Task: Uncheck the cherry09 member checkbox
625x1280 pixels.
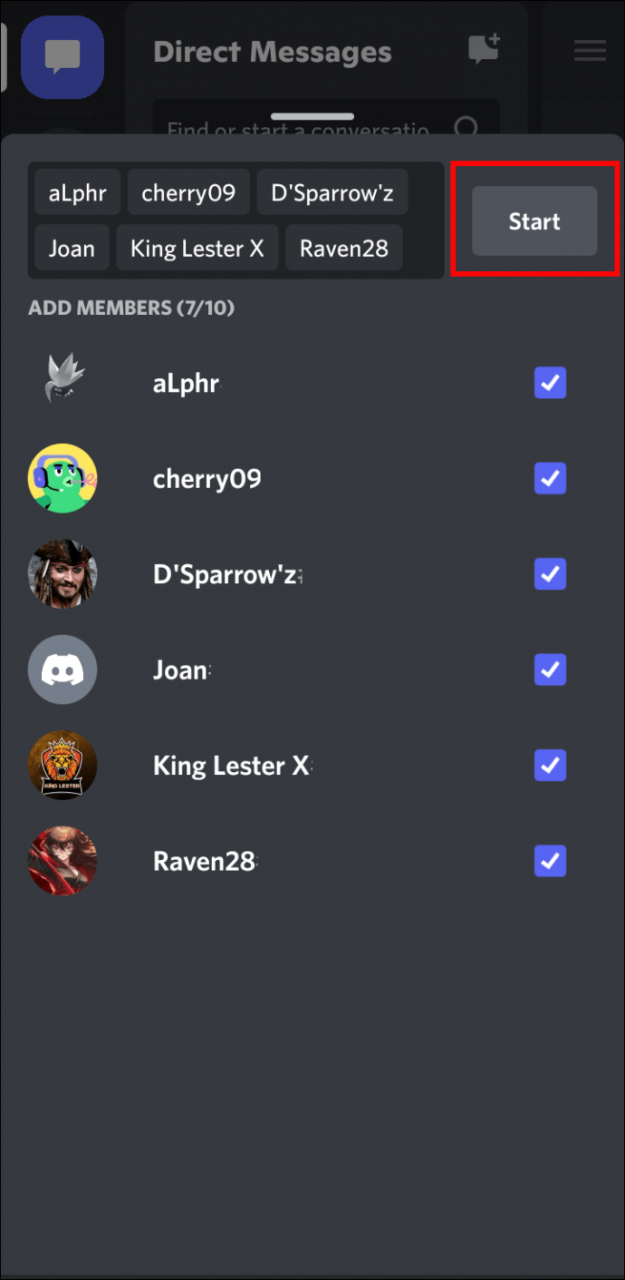Action: (550, 479)
